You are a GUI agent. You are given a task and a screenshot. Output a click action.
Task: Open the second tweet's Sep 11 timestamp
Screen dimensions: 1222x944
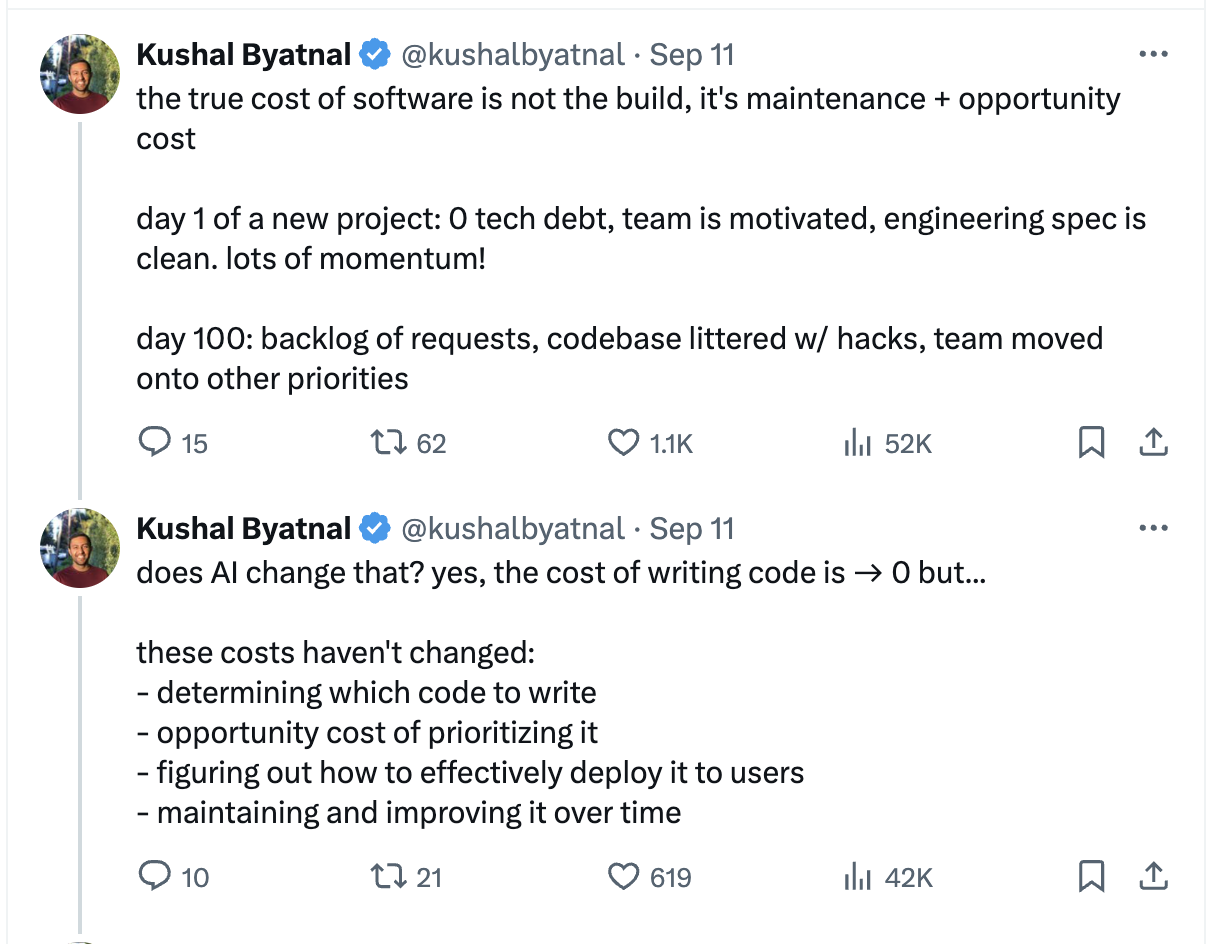click(x=692, y=529)
